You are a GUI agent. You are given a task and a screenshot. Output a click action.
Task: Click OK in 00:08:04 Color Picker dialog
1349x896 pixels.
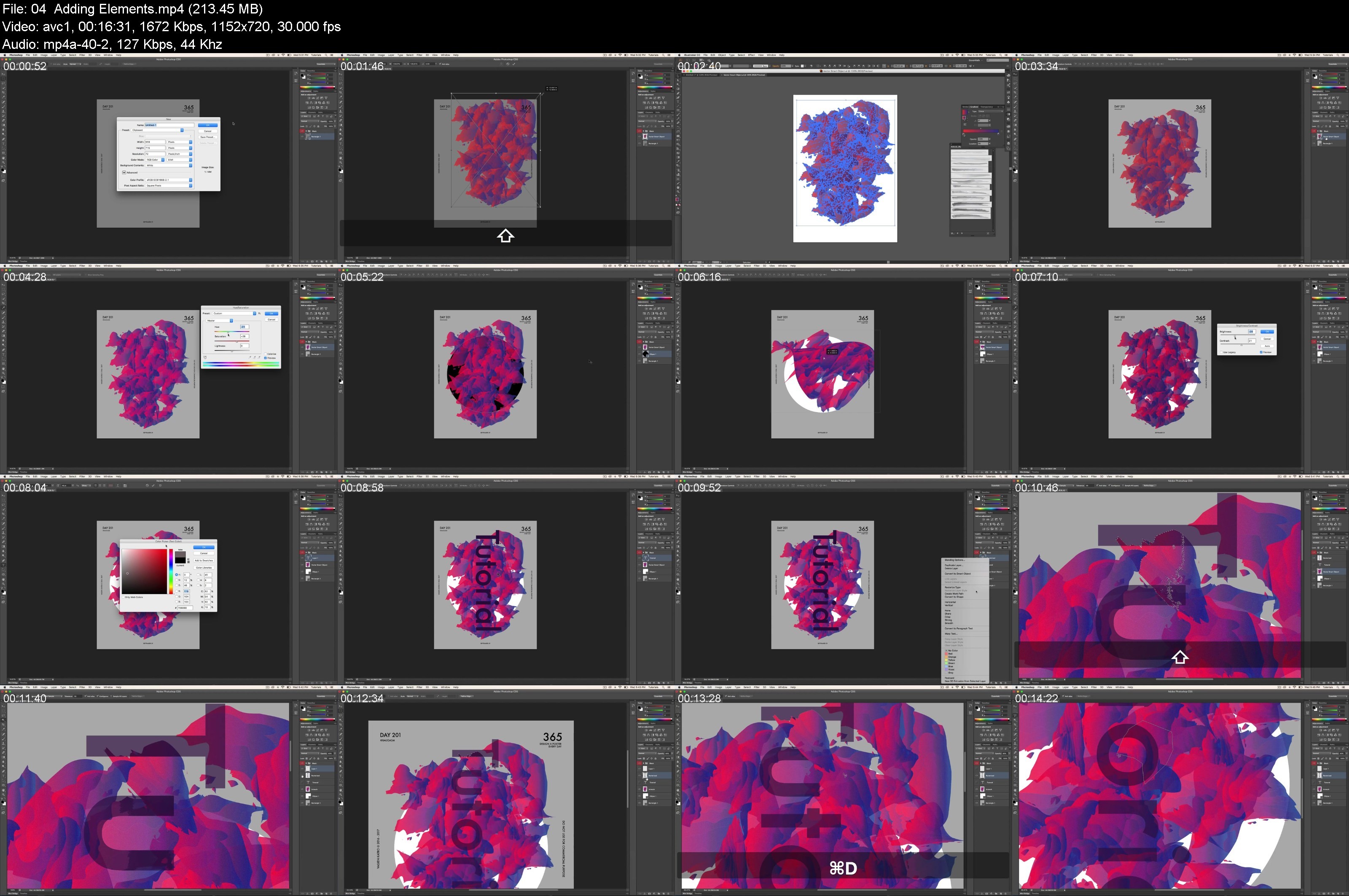(x=204, y=547)
